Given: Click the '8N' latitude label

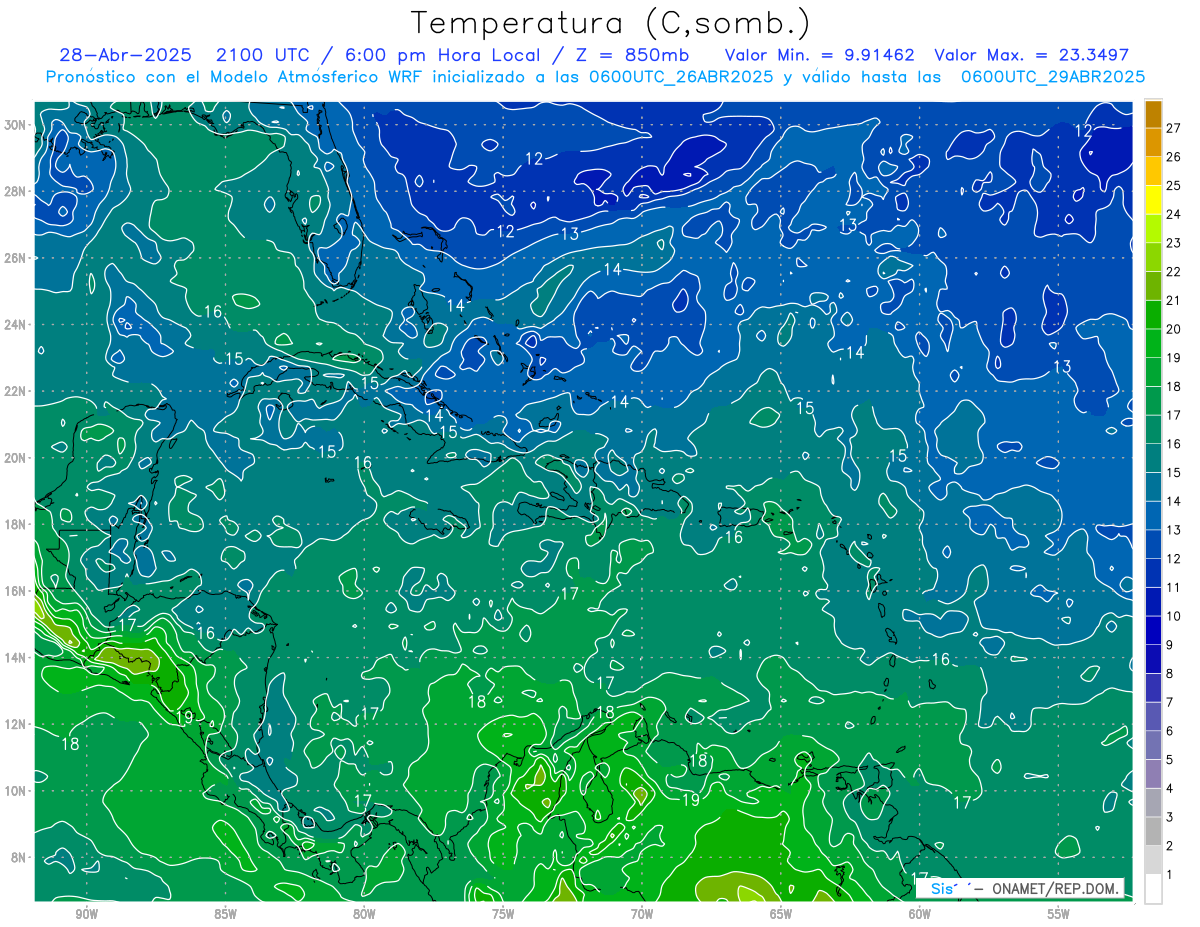Looking at the screenshot, I should (20, 857).
